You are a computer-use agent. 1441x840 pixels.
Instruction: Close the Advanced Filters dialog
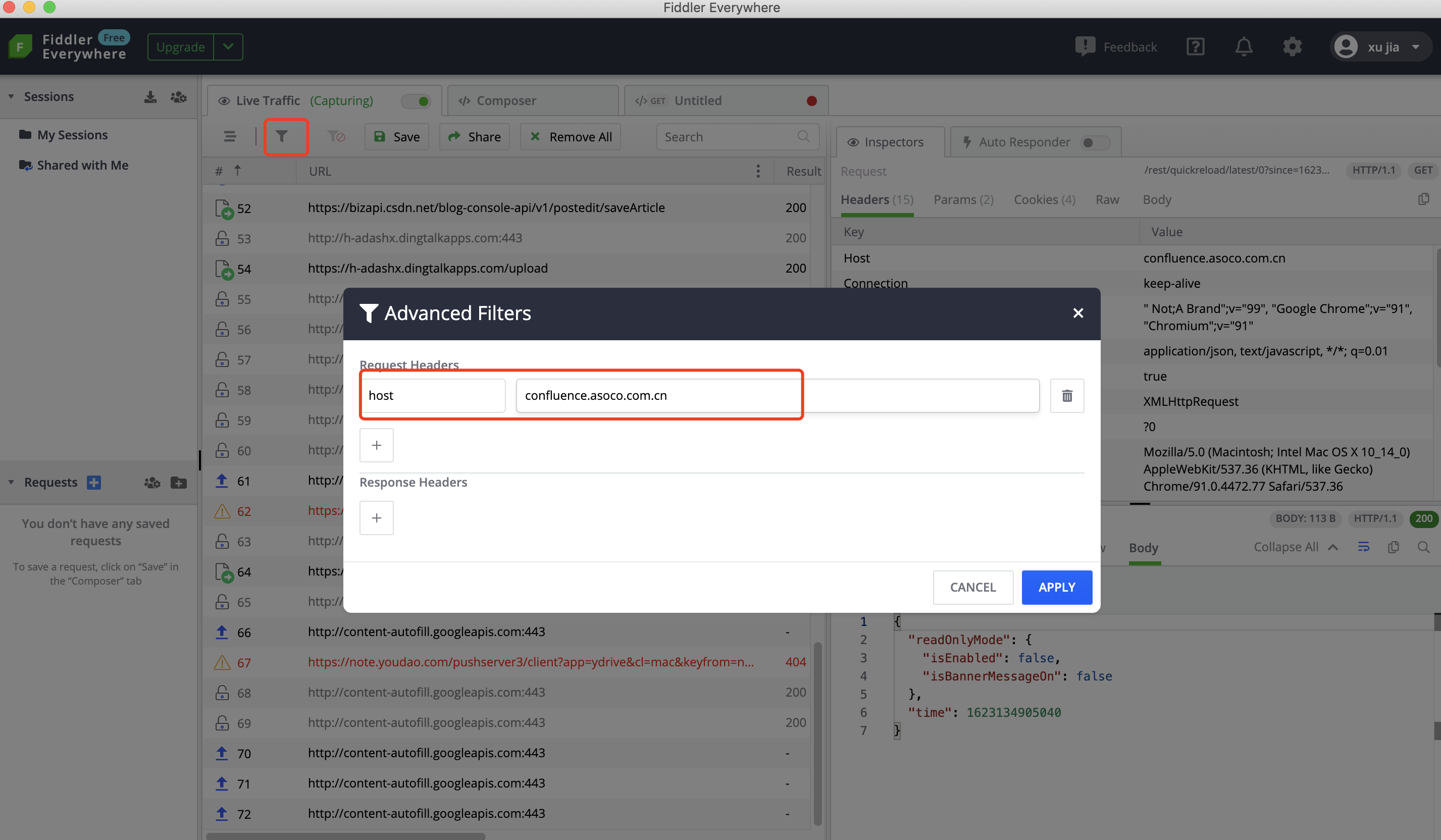point(1078,313)
